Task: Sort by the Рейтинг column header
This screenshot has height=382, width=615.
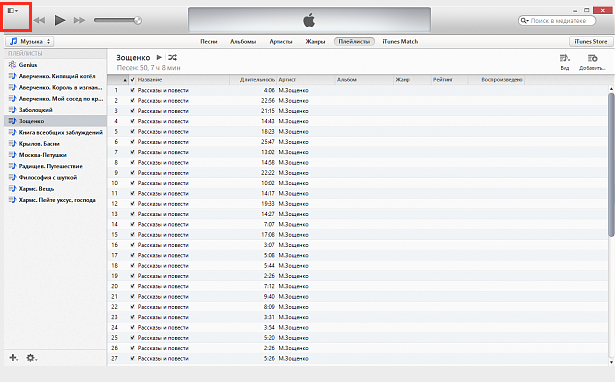Action: (x=450, y=80)
